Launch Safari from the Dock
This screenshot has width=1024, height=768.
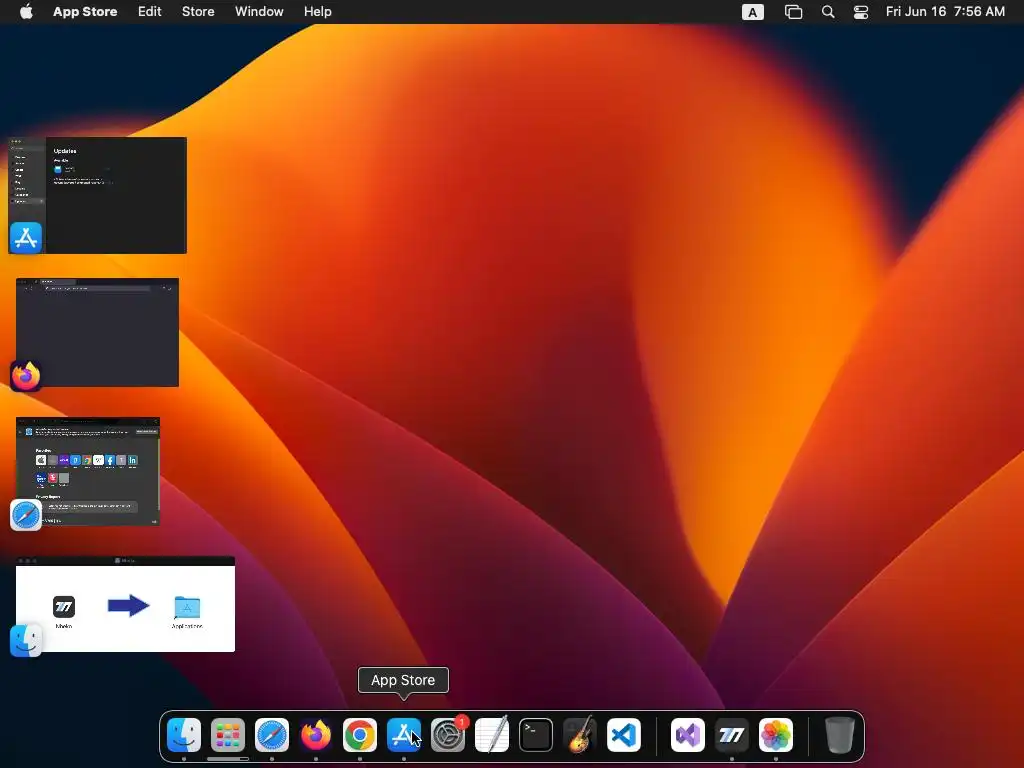(x=272, y=735)
